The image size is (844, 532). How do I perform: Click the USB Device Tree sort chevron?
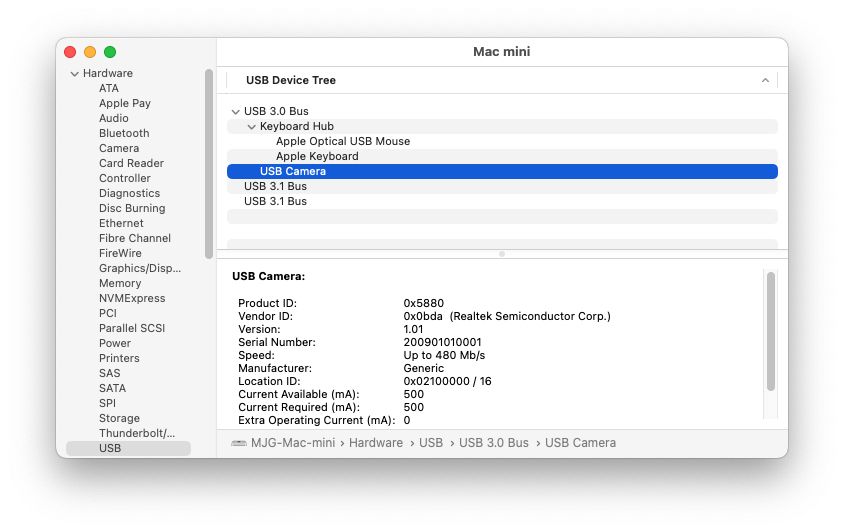[765, 80]
